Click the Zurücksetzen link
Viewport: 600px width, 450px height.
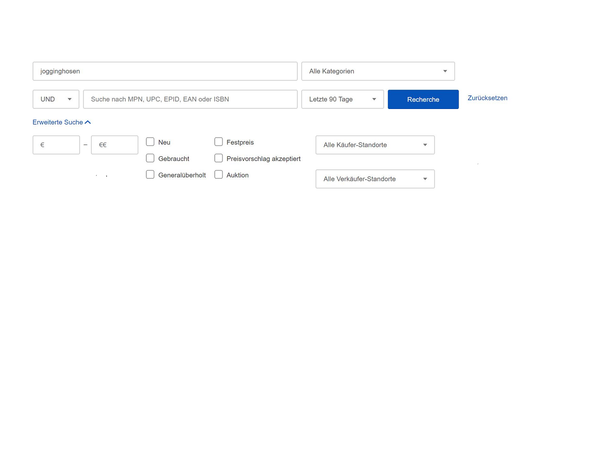[x=488, y=98]
